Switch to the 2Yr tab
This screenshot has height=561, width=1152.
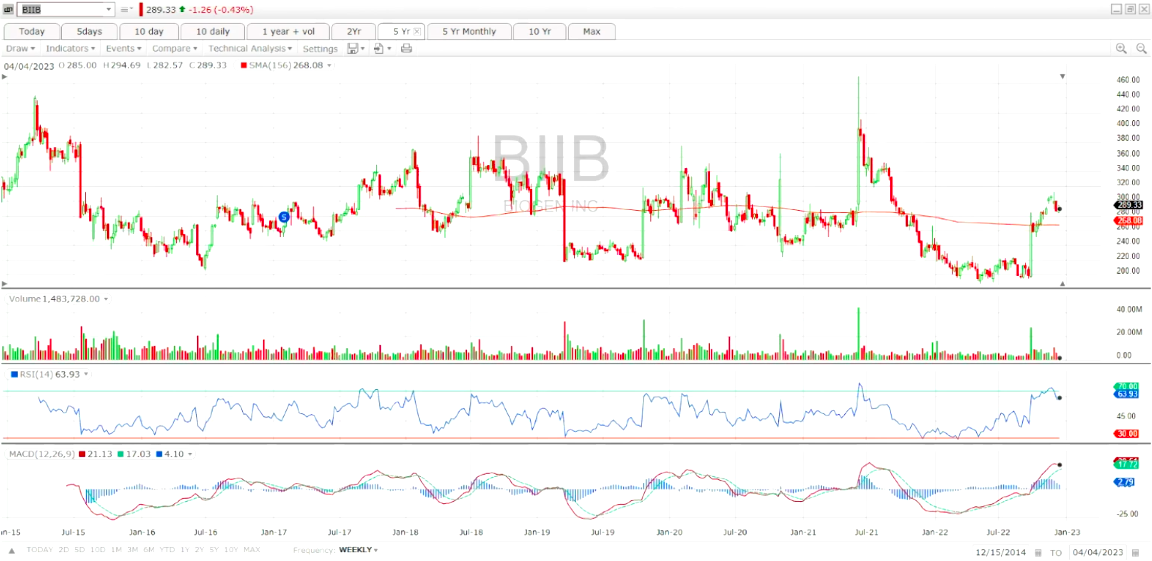click(352, 32)
